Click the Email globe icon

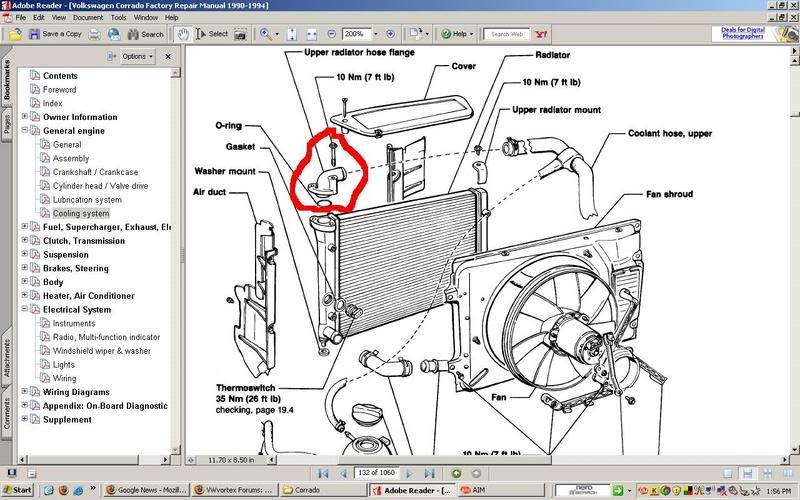[x=114, y=34]
